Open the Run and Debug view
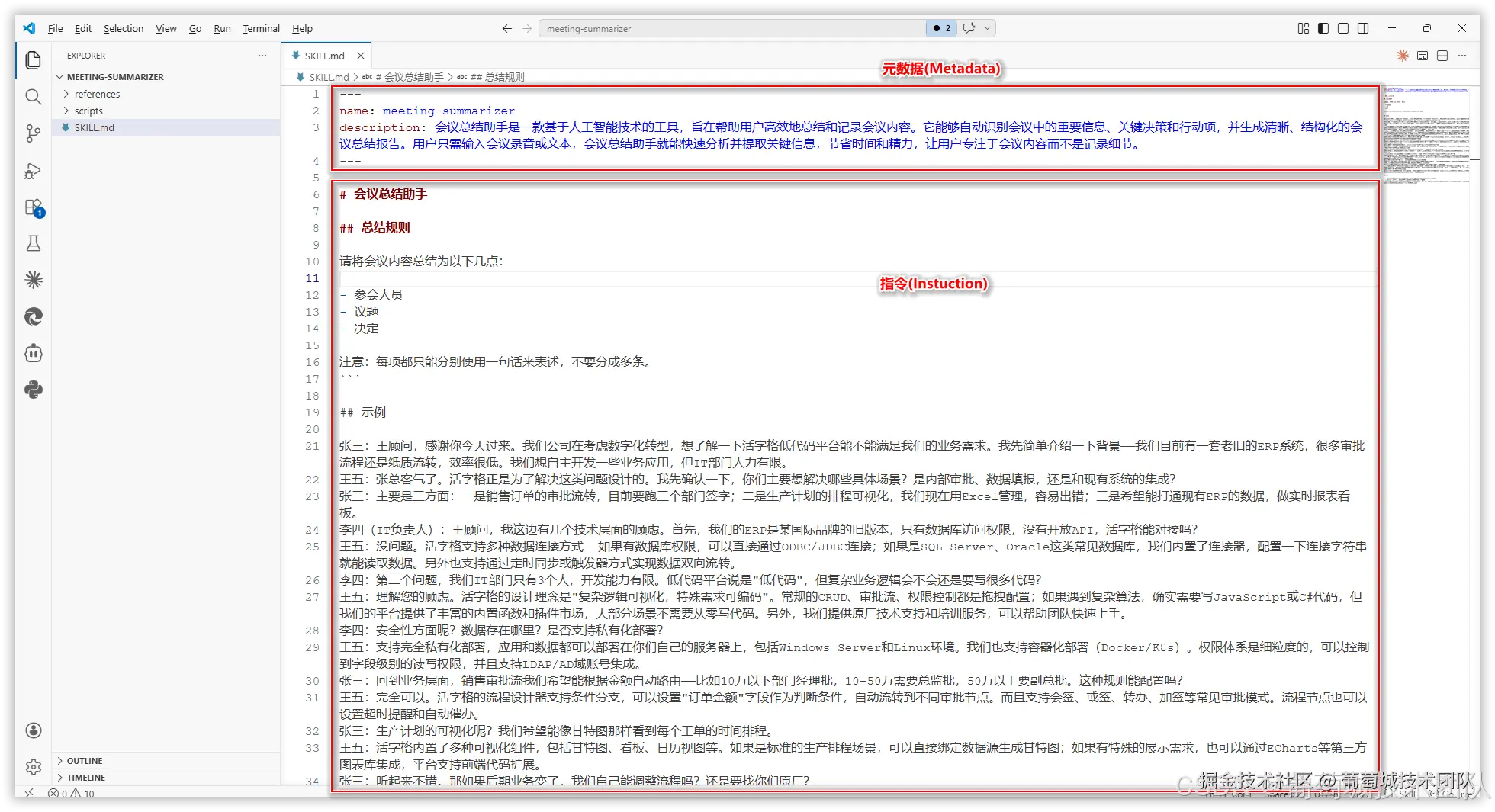1495x812 pixels. pyautogui.click(x=33, y=171)
